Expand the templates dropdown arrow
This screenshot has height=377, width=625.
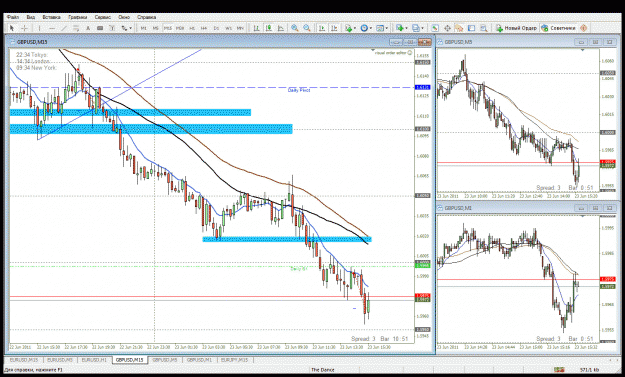[x=387, y=28]
